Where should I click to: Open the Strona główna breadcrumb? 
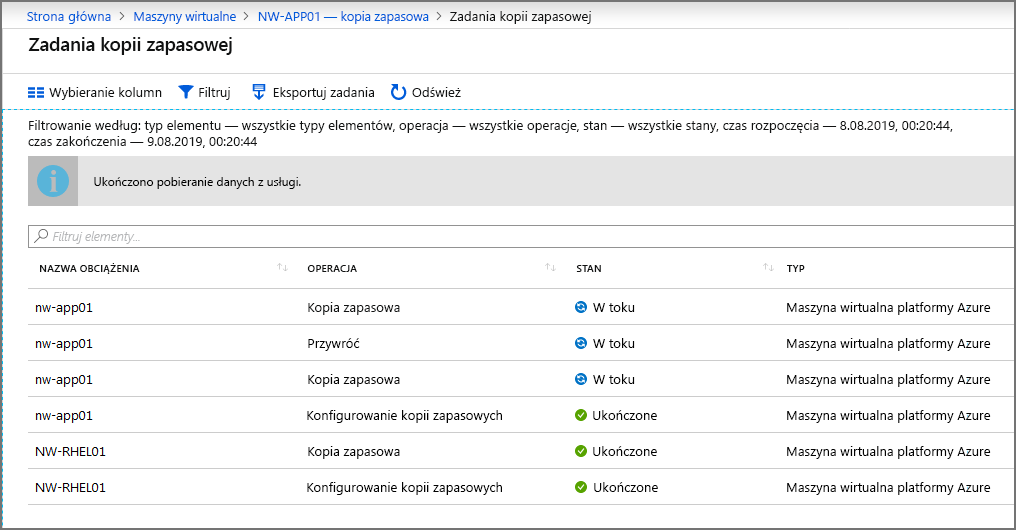pyautogui.click(x=69, y=17)
